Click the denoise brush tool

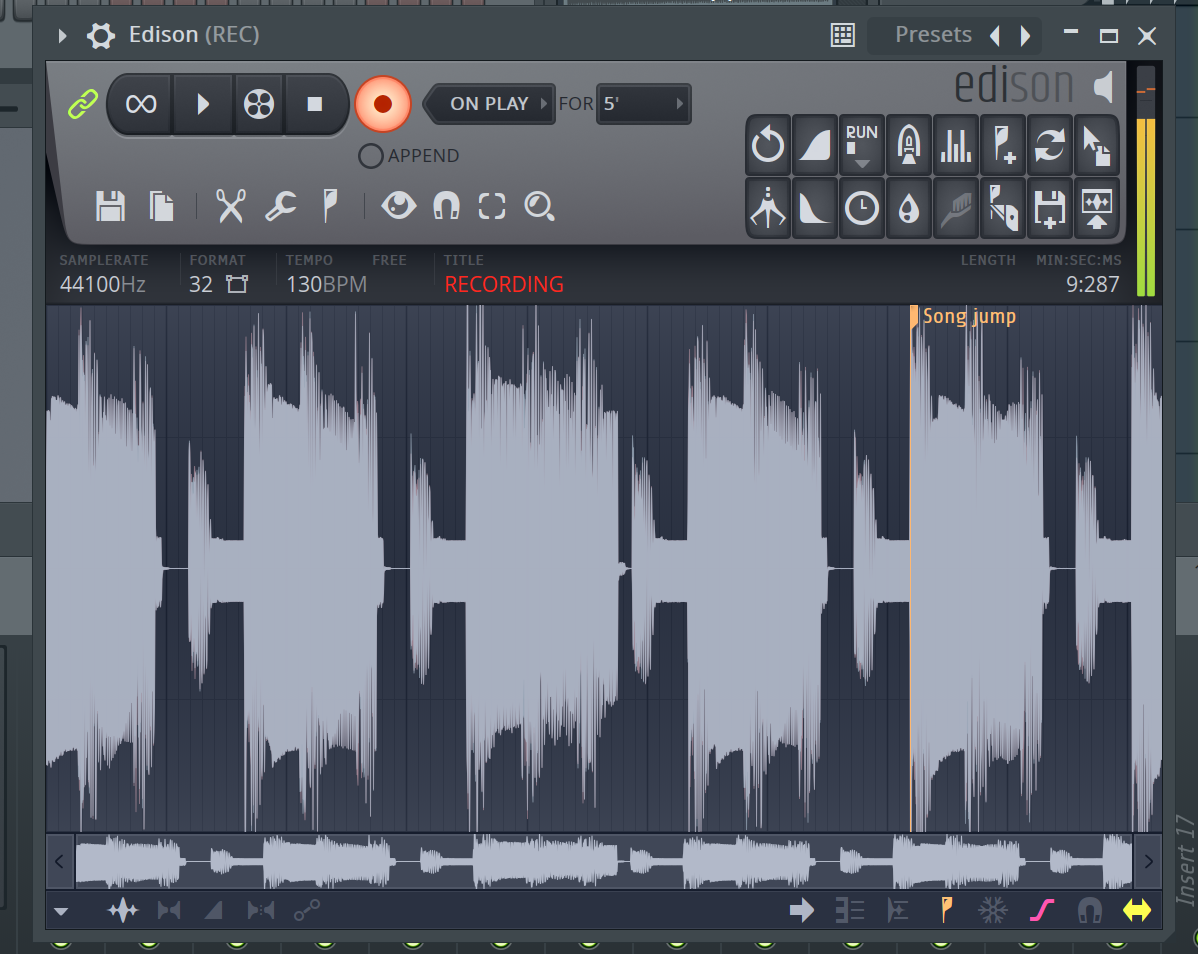click(956, 208)
